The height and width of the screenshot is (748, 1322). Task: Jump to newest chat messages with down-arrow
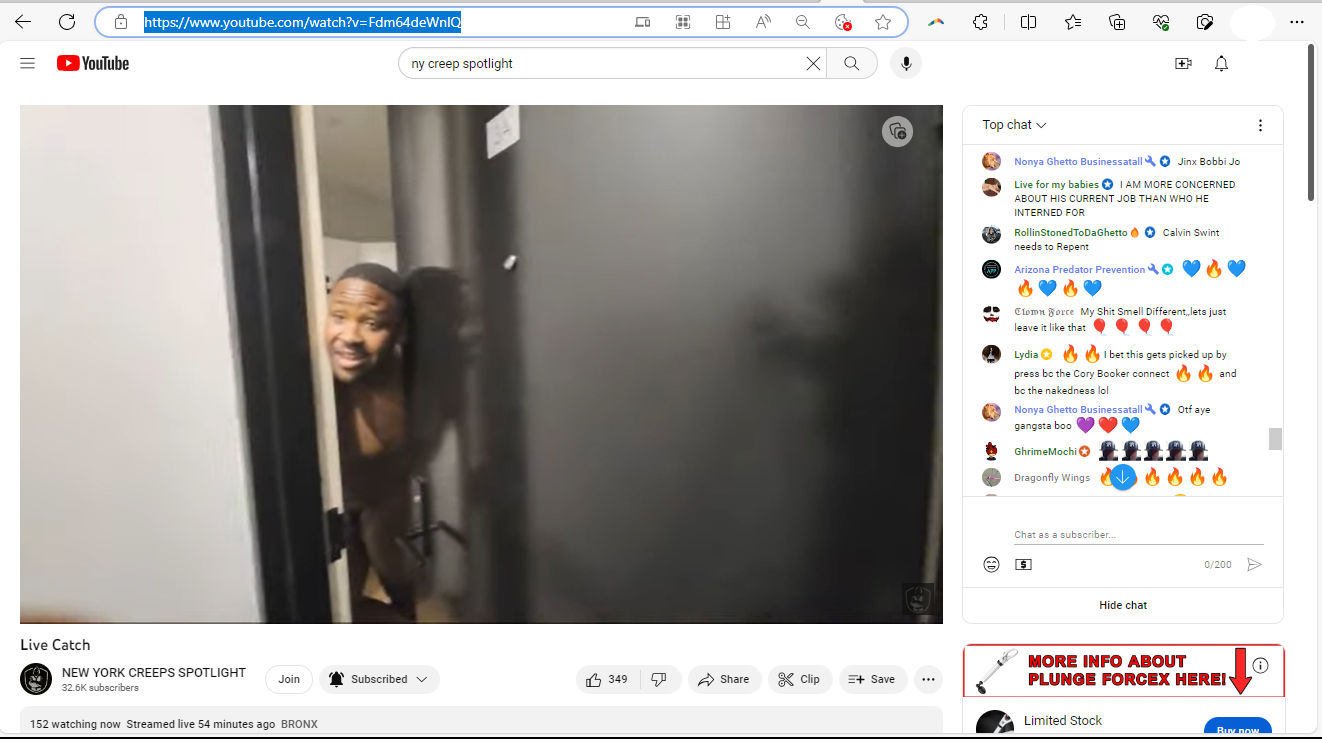1123,477
